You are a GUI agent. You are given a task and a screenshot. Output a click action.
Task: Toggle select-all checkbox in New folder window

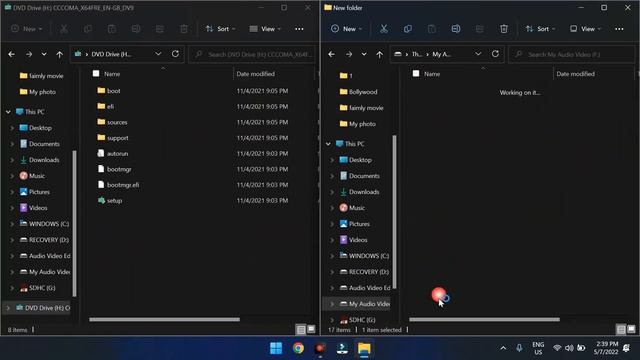(416, 73)
